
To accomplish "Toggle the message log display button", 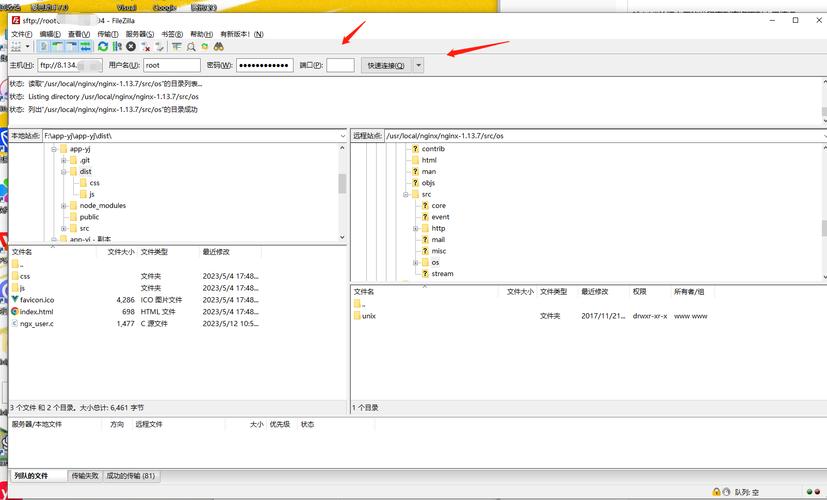I will coord(44,46).
